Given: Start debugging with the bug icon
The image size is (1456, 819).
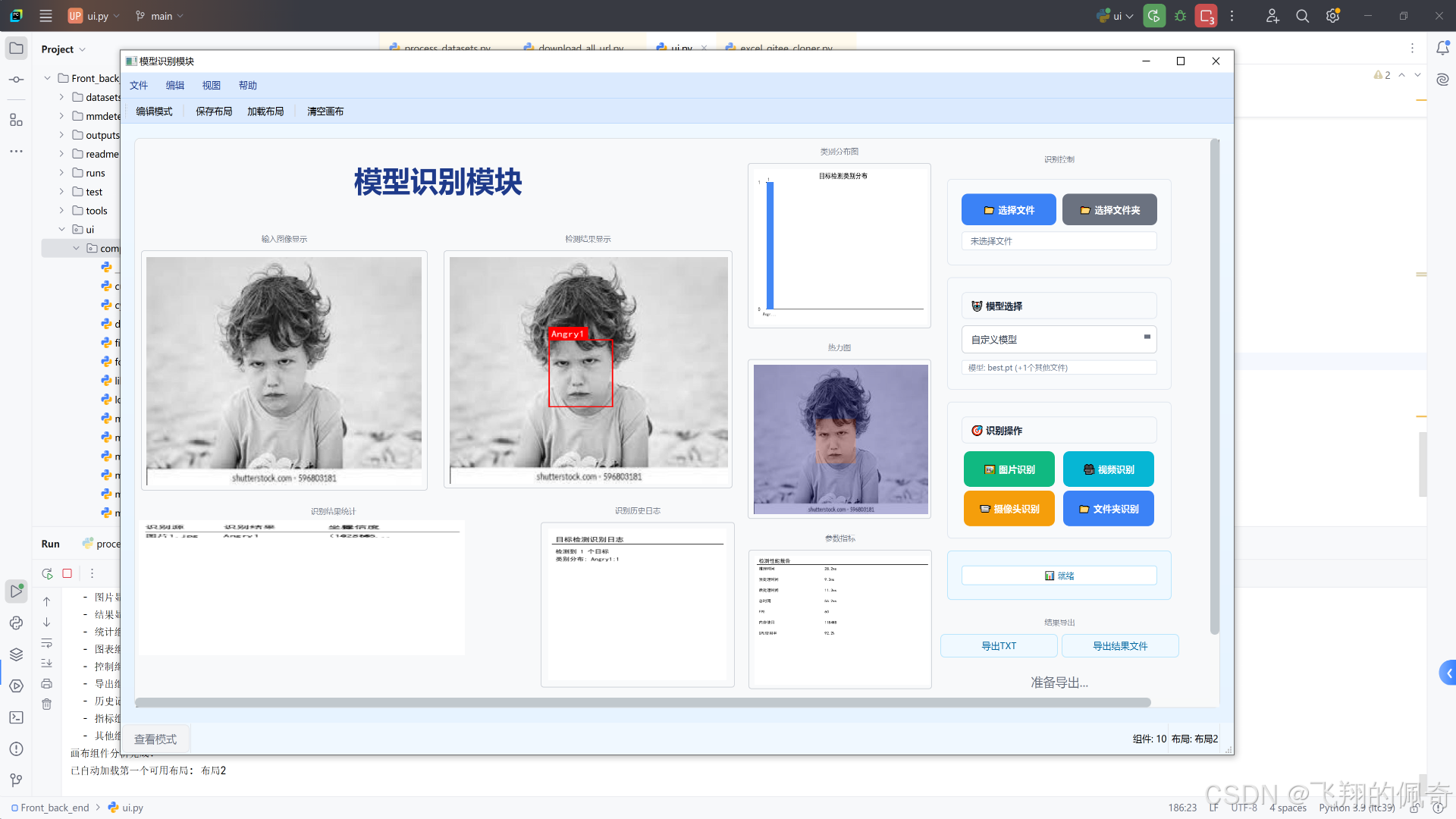Looking at the screenshot, I should [x=1180, y=16].
